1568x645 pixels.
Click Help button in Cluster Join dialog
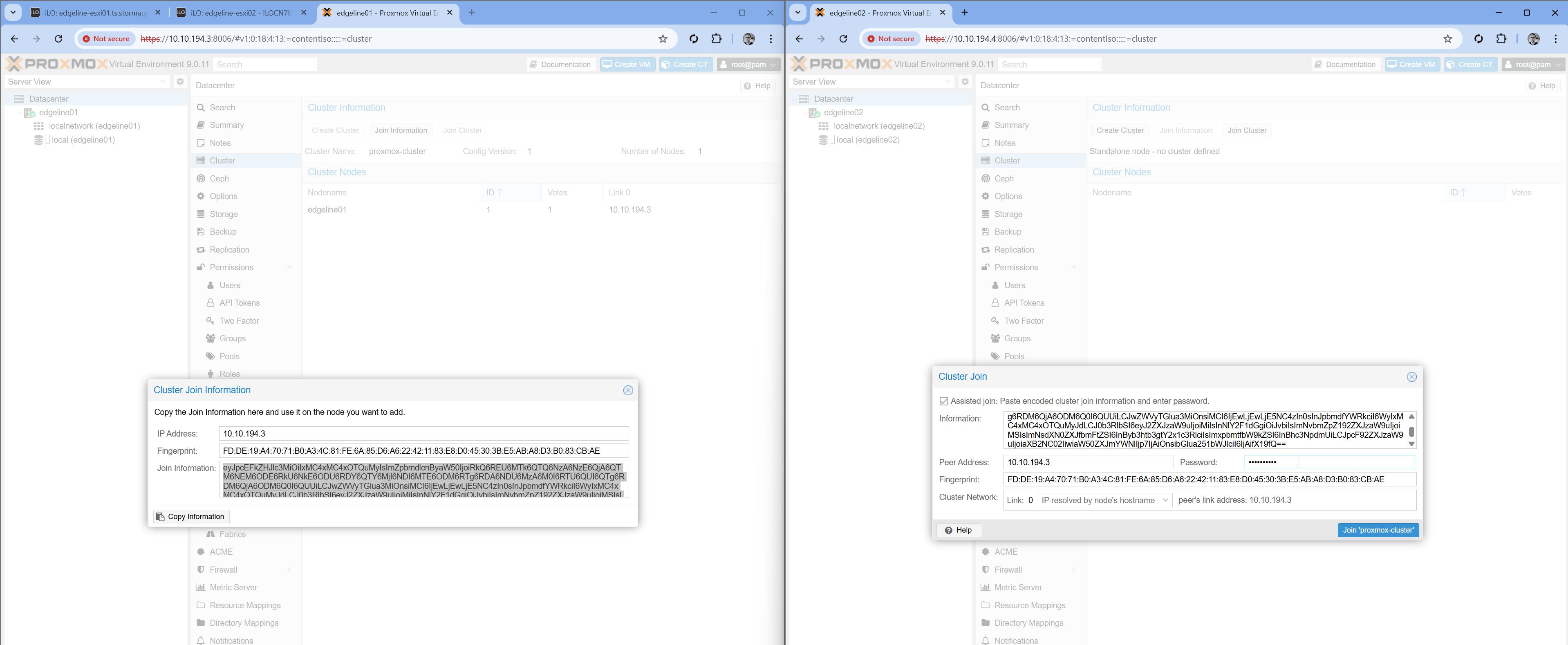pyautogui.click(x=958, y=530)
